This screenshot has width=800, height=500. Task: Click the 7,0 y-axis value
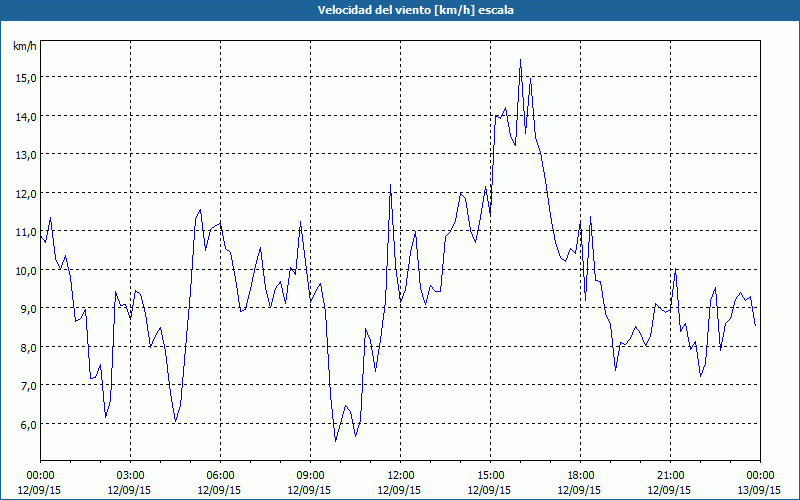(28, 386)
